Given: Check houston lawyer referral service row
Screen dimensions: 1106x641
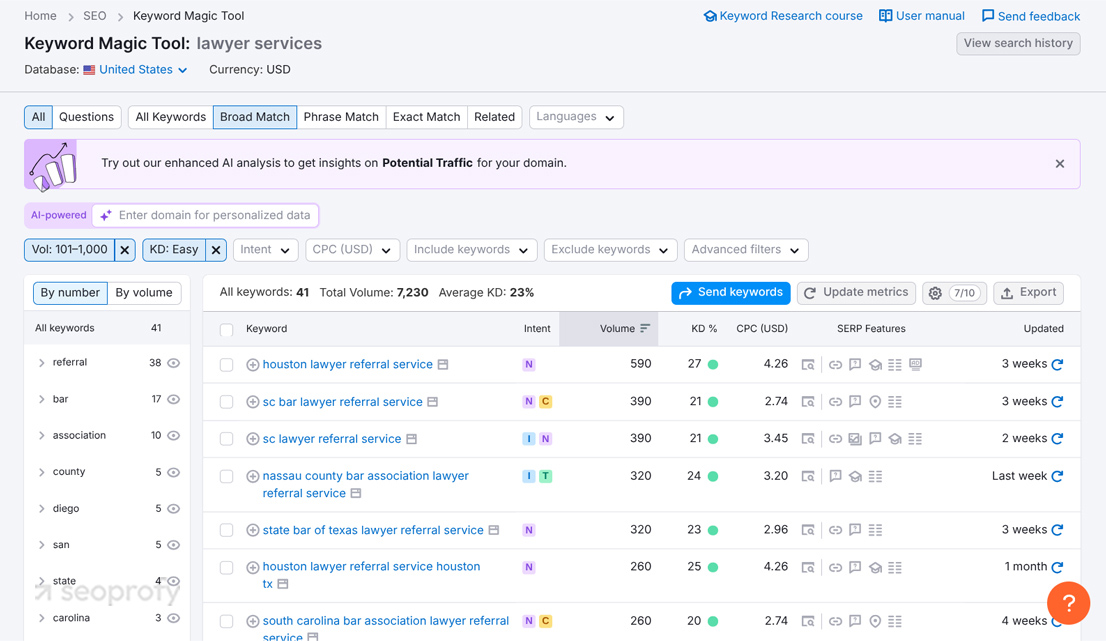Looking at the screenshot, I should 226,365.
